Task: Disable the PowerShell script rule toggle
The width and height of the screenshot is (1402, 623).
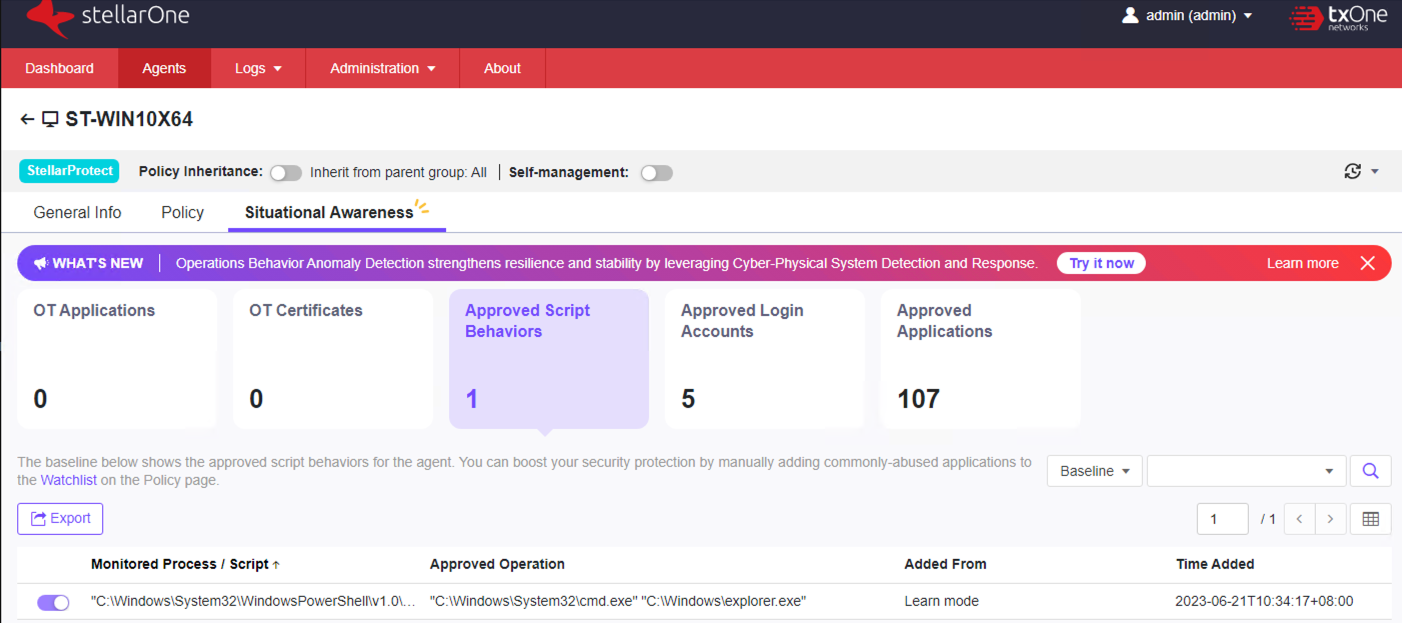Action: tap(53, 602)
